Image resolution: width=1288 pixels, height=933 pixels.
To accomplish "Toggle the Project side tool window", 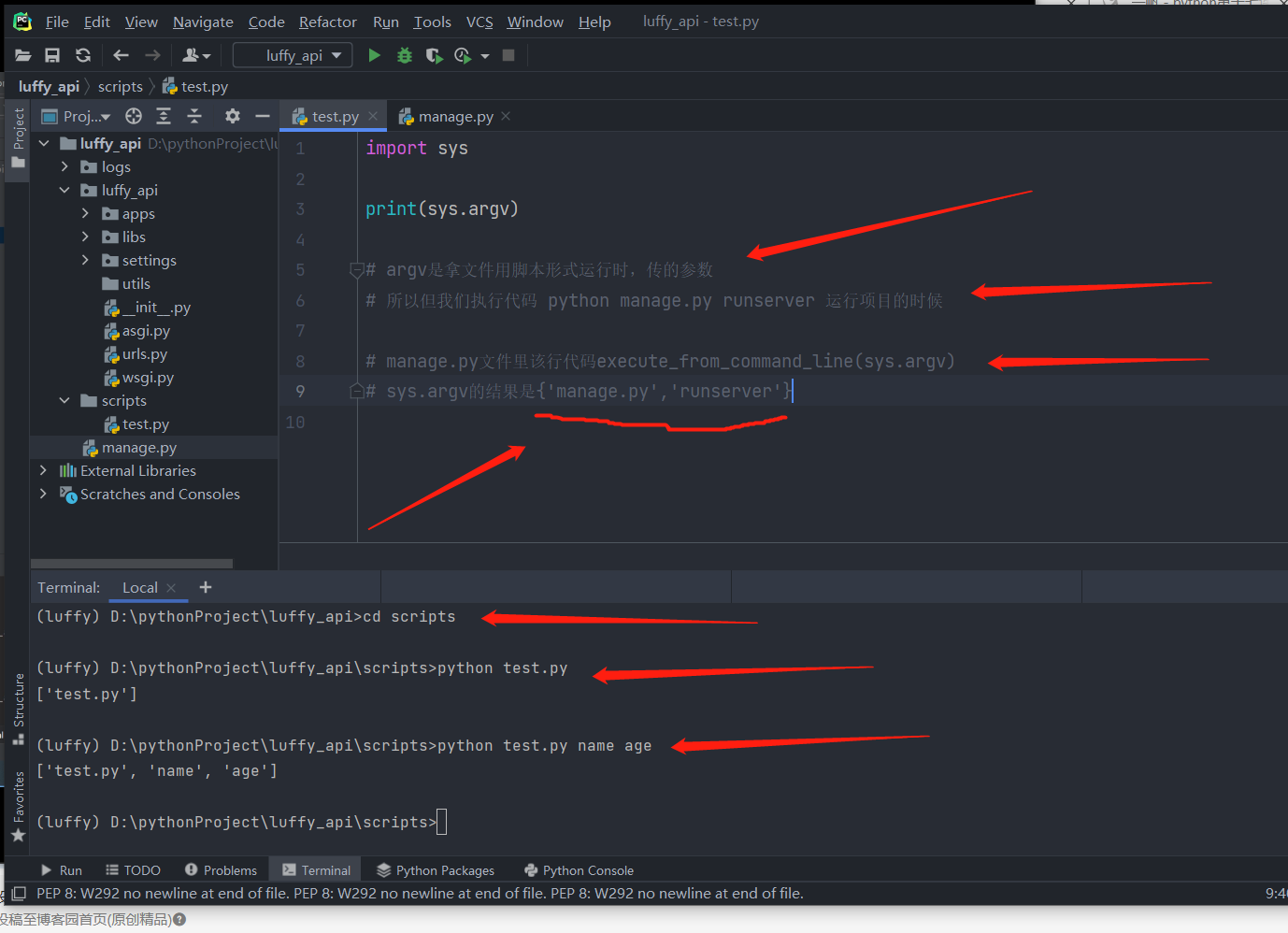I will [x=18, y=138].
